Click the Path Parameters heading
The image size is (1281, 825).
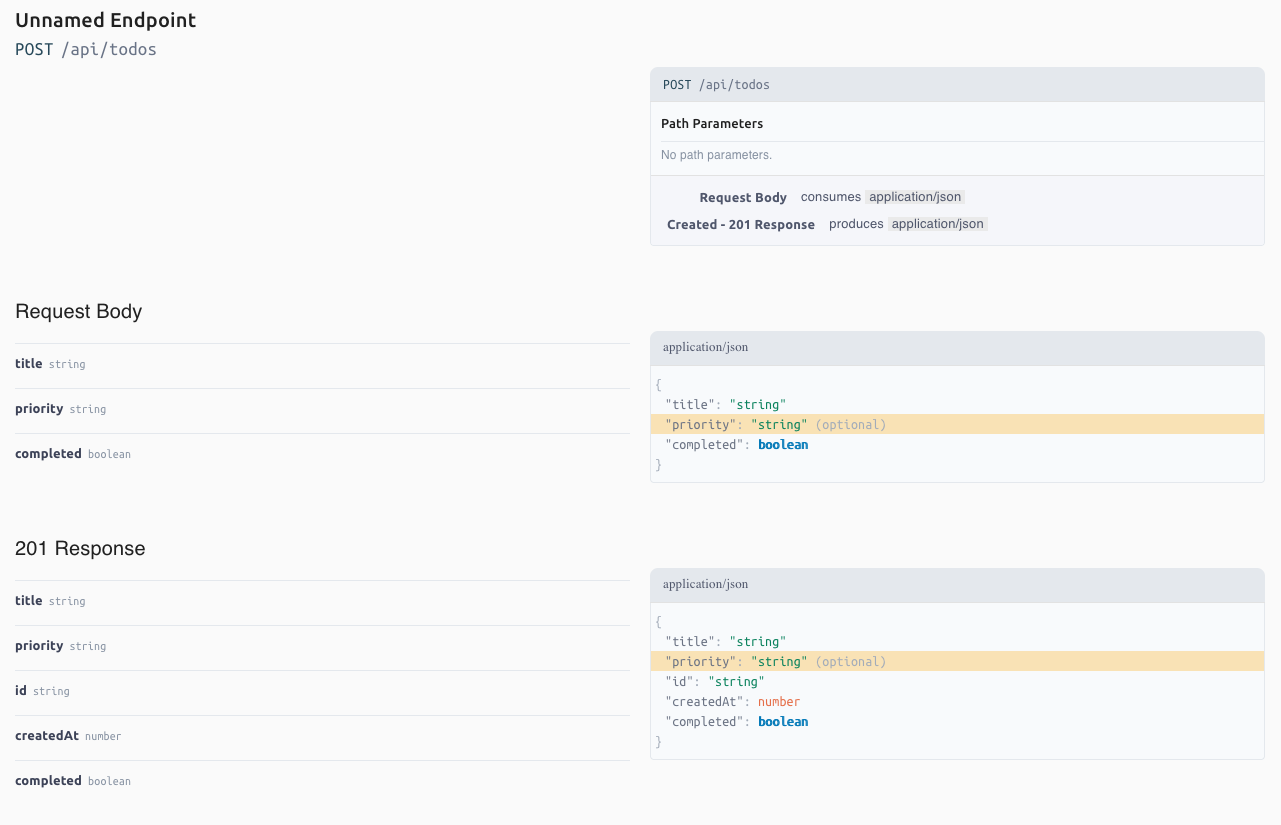[x=712, y=124]
